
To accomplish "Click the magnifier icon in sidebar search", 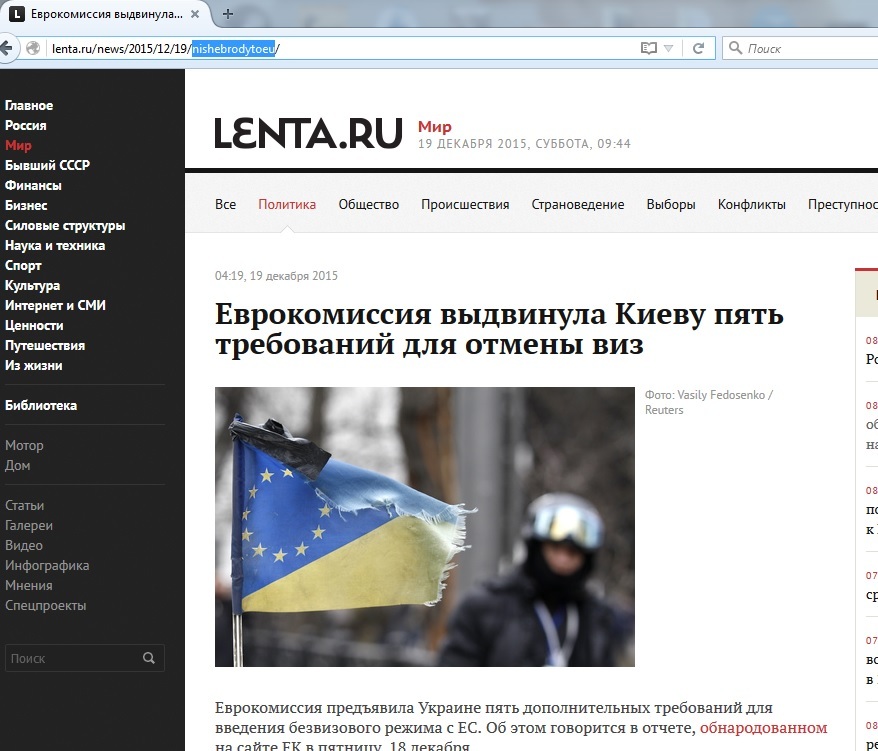I will (149, 658).
